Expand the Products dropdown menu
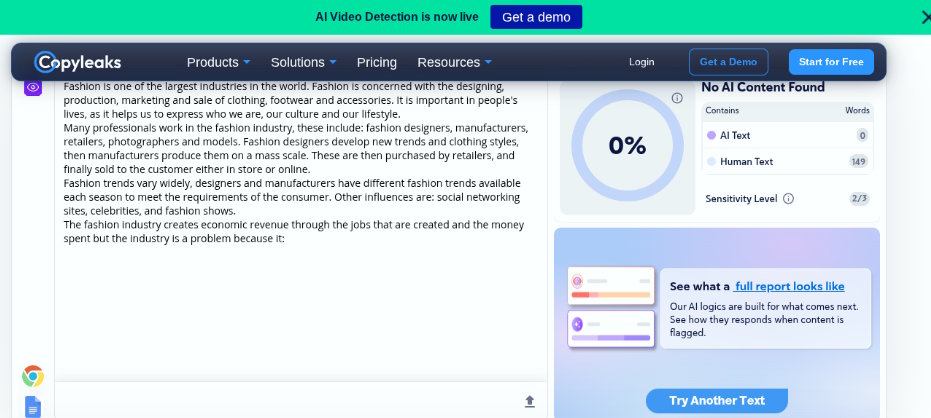Image resolution: width=931 pixels, height=418 pixels. coord(218,62)
